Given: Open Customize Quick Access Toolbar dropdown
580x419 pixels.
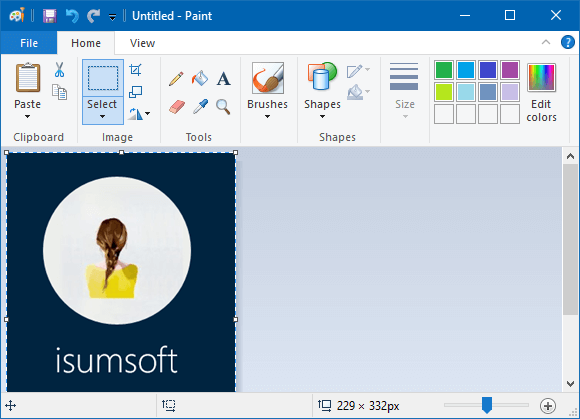Looking at the screenshot, I should [112, 17].
